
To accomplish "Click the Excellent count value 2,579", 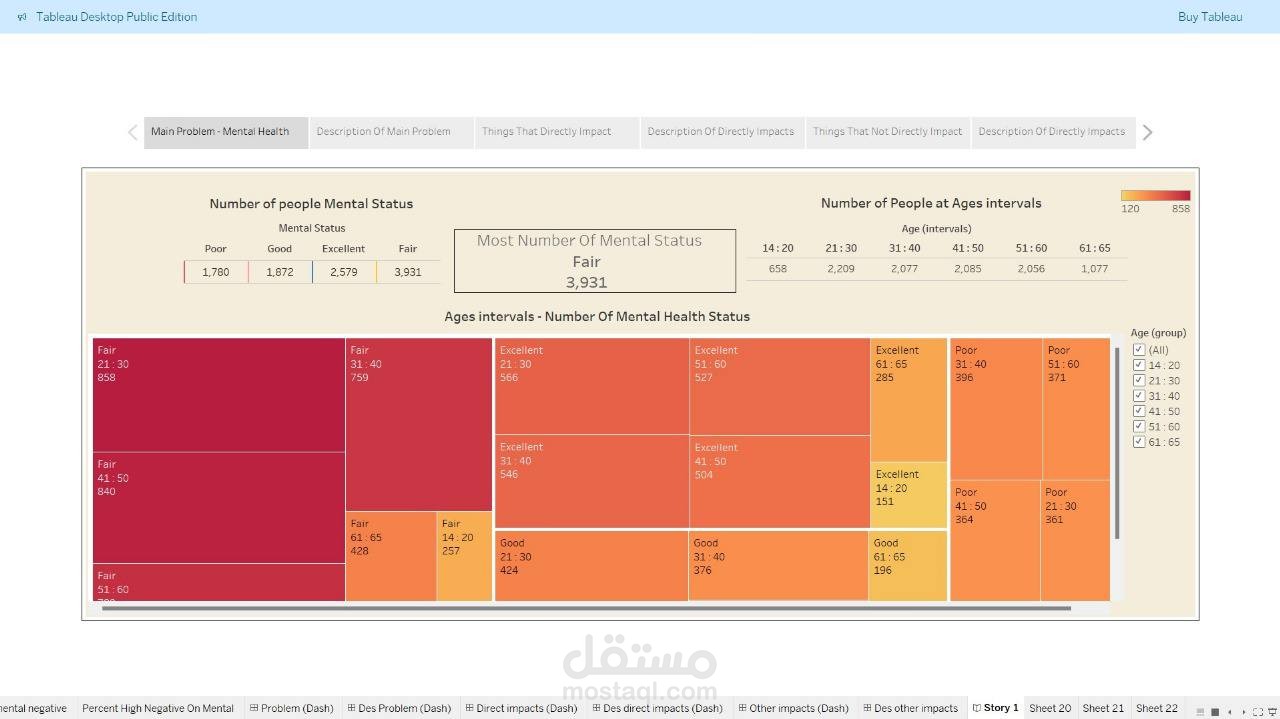I will tap(343, 272).
